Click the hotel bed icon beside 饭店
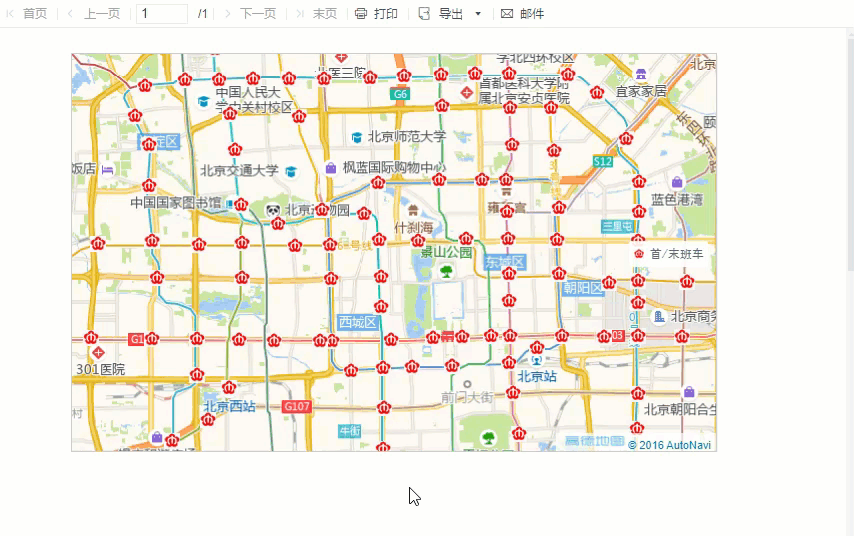Screen dimensions: 854x536 [107, 170]
